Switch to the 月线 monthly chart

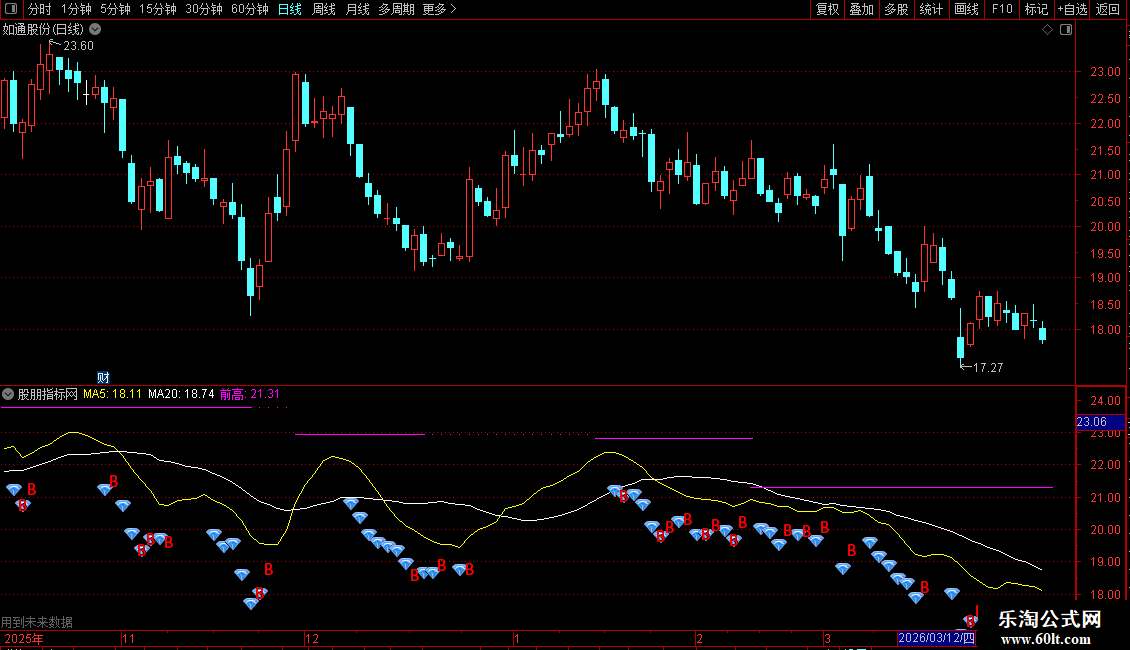click(357, 9)
